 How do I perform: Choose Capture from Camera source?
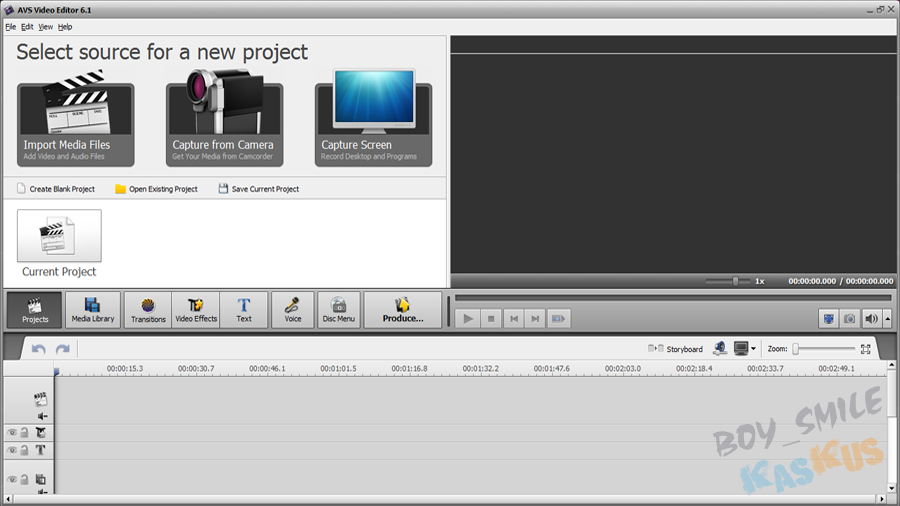(x=224, y=119)
